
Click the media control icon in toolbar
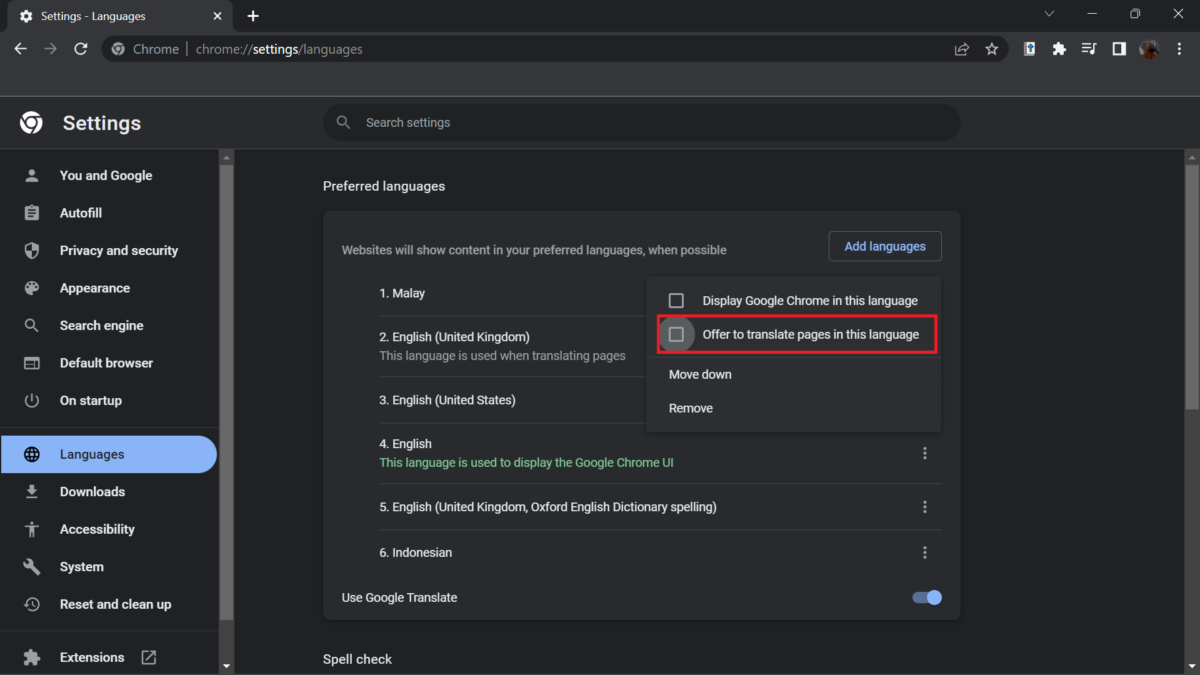coord(1089,49)
